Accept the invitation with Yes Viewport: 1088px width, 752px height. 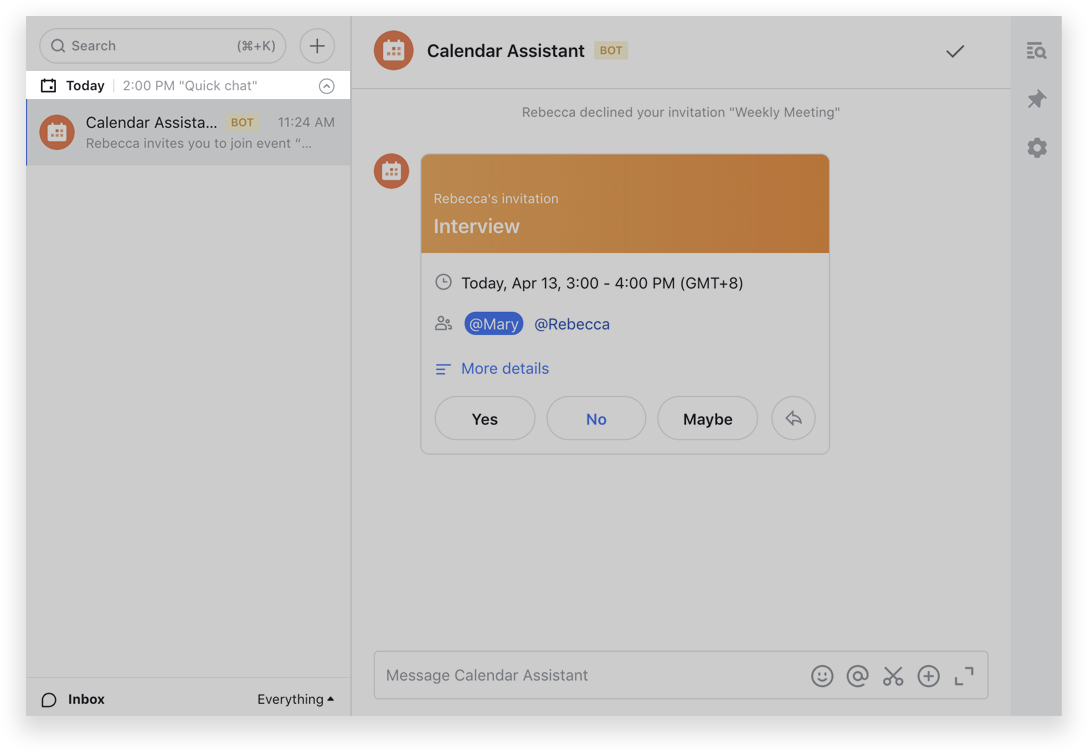pyautogui.click(x=485, y=418)
